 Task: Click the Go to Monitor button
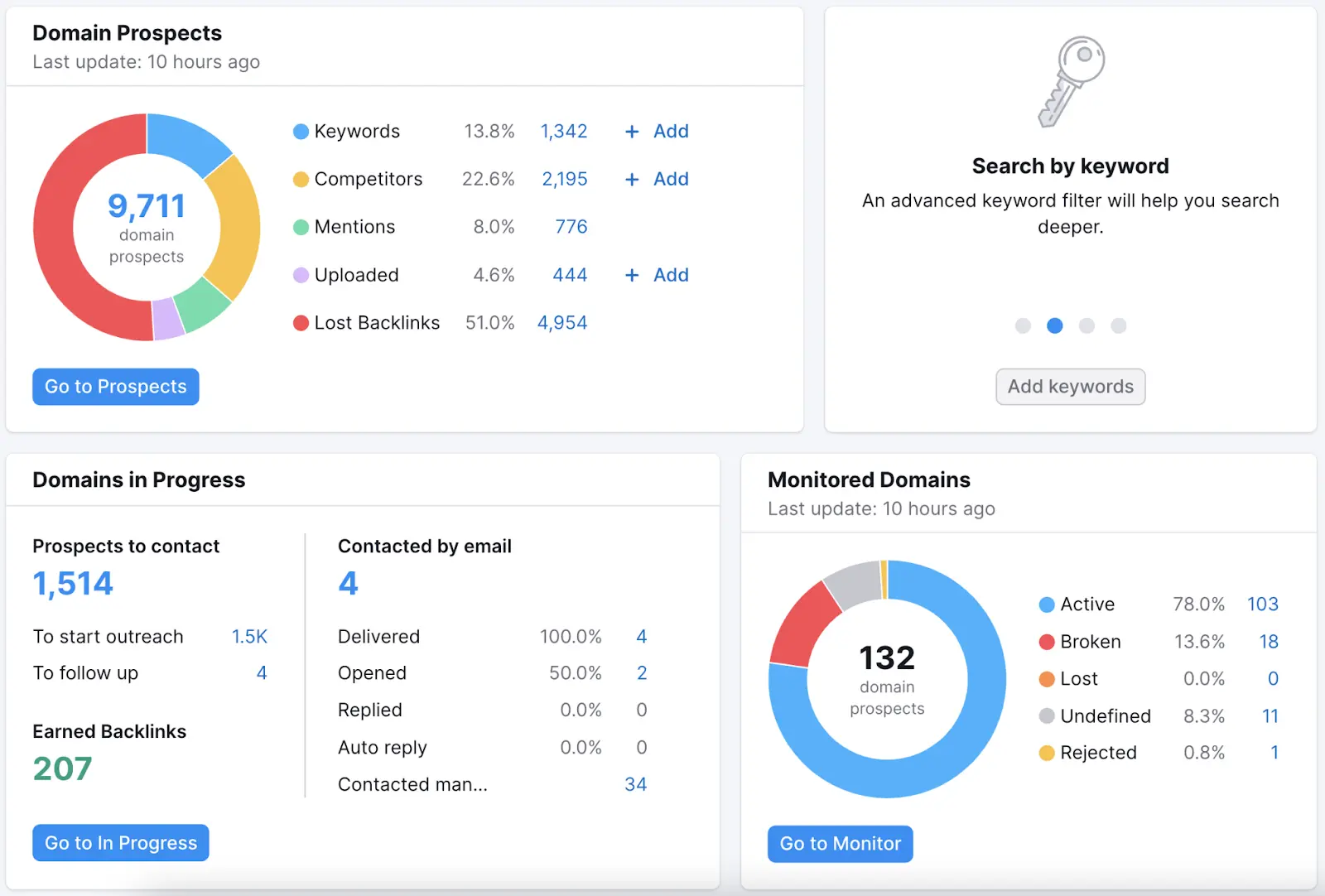(840, 844)
